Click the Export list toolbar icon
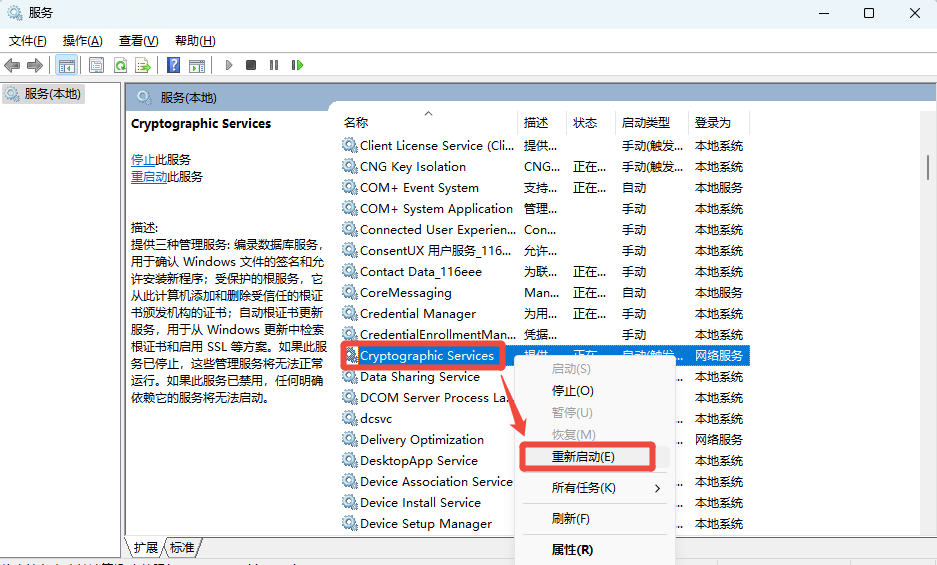 143,65
